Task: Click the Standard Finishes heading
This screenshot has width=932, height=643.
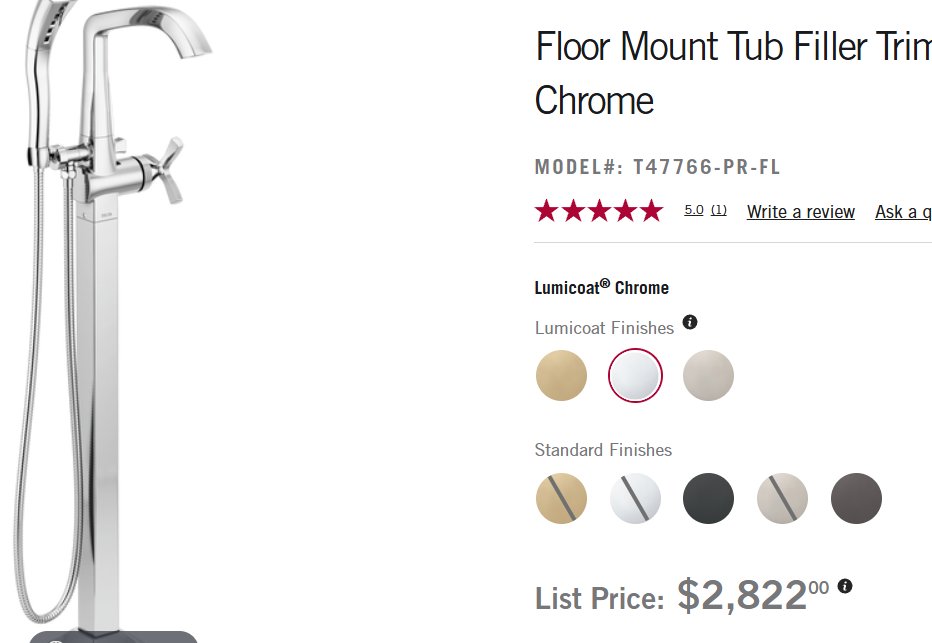Action: [603, 450]
